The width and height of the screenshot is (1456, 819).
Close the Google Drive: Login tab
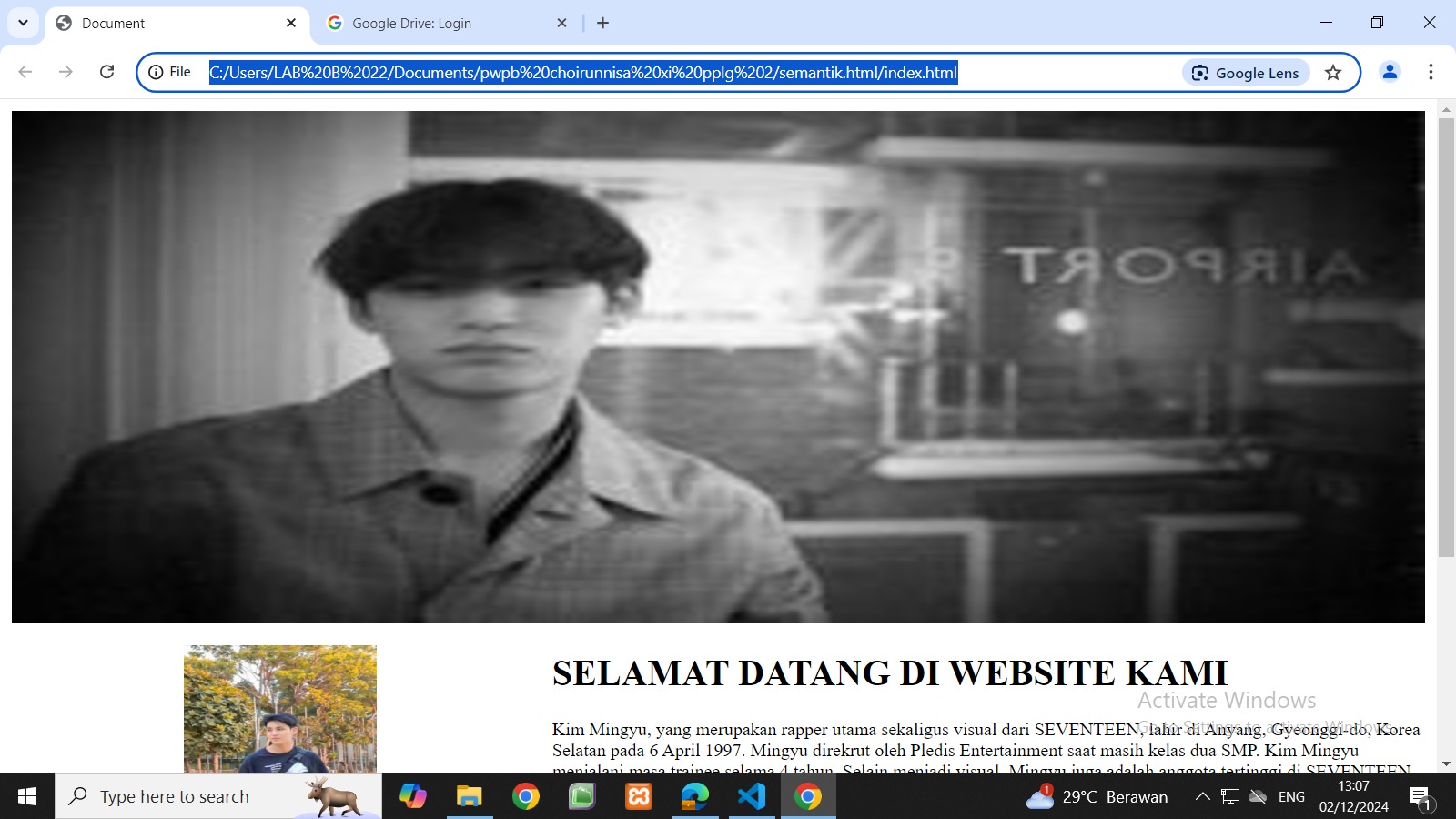click(561, 24)
